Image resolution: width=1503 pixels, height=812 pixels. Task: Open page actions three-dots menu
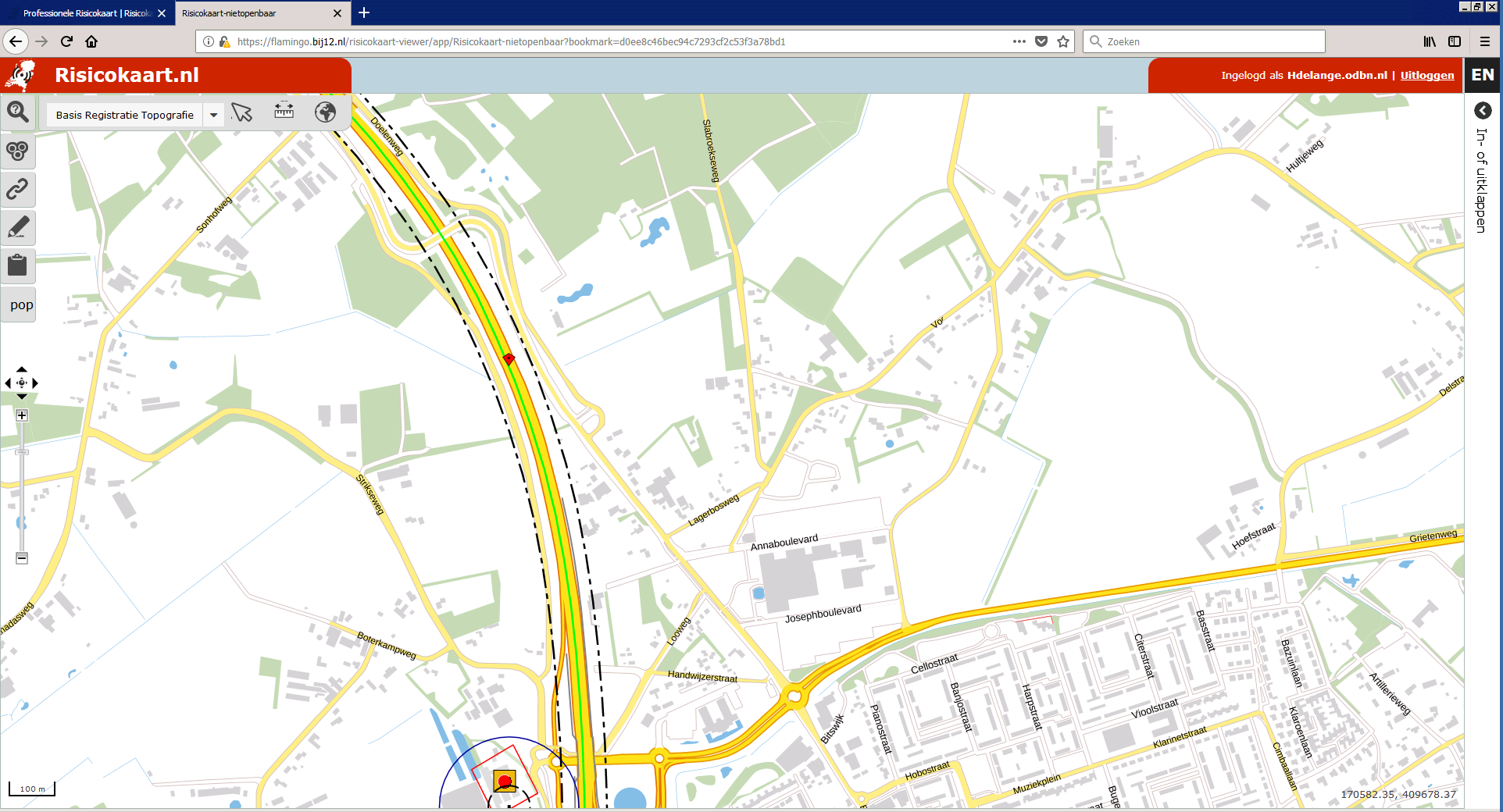pos(1019,41)
